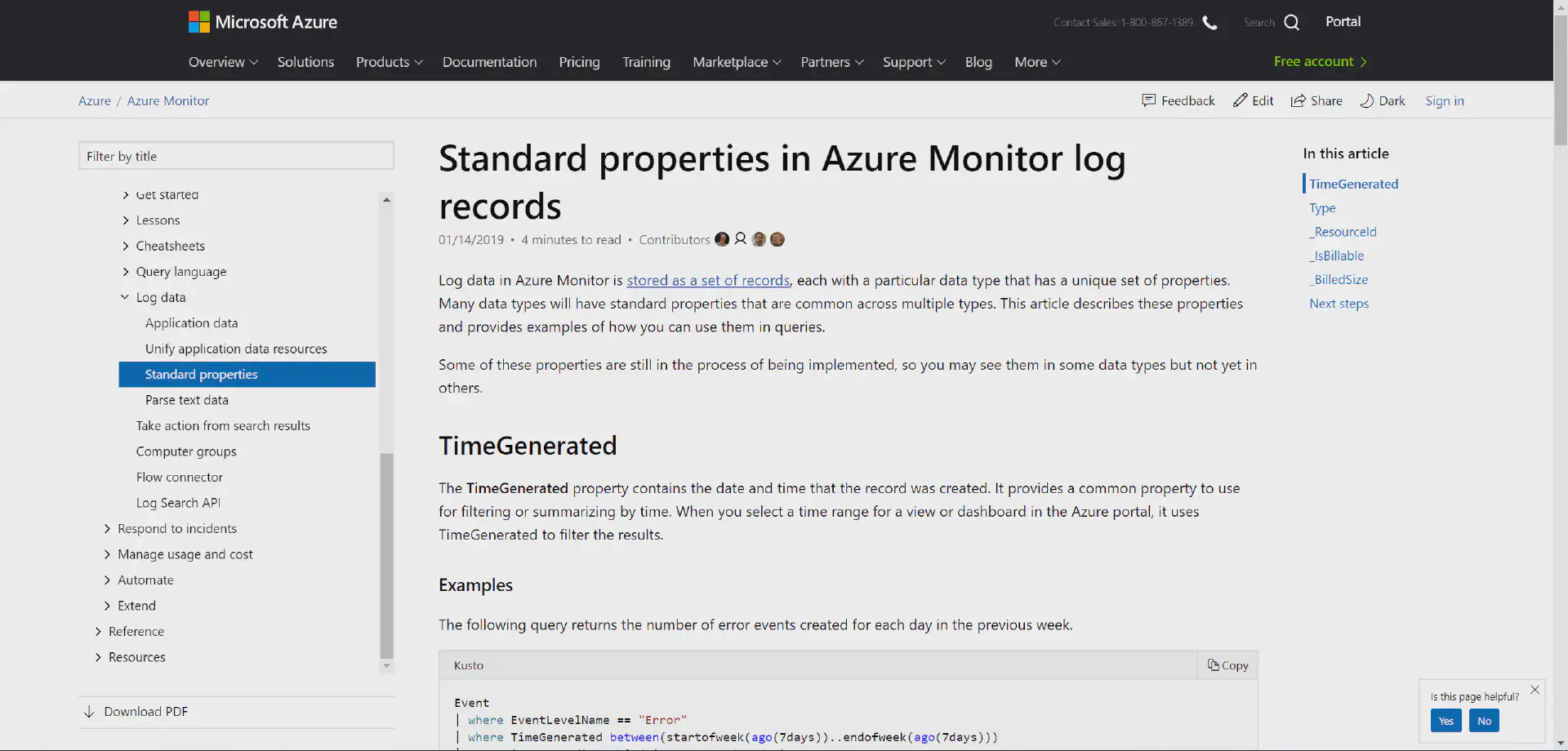Click the phone icon next to Contact Sales
Screen dimensions: 1568x751
click(1210, 22)
